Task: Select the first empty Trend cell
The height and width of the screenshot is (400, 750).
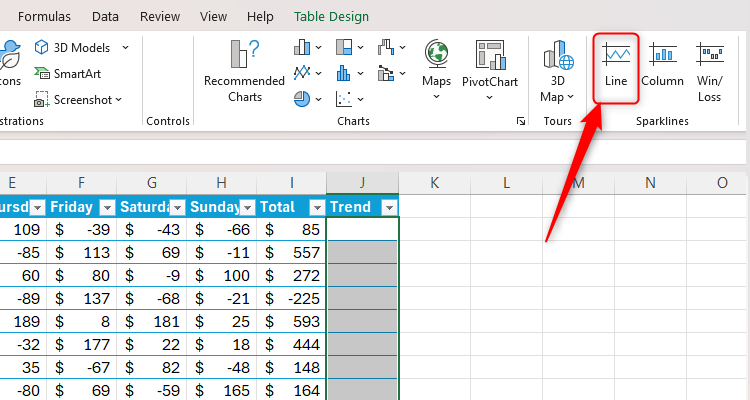Action: click(x=362, y=229)
